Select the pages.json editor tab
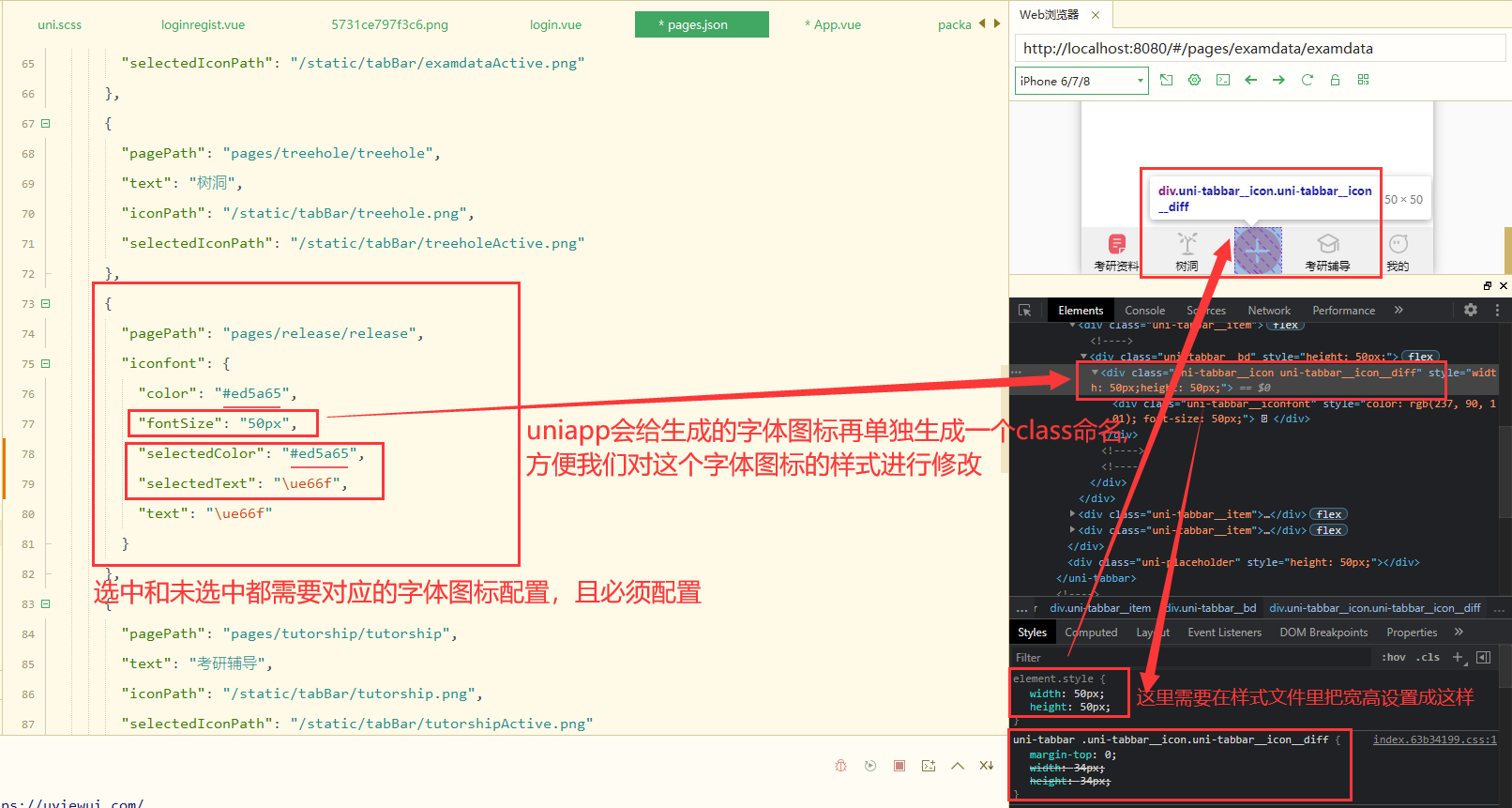This screenshot has width=1512, height=808. pos(702,24)
